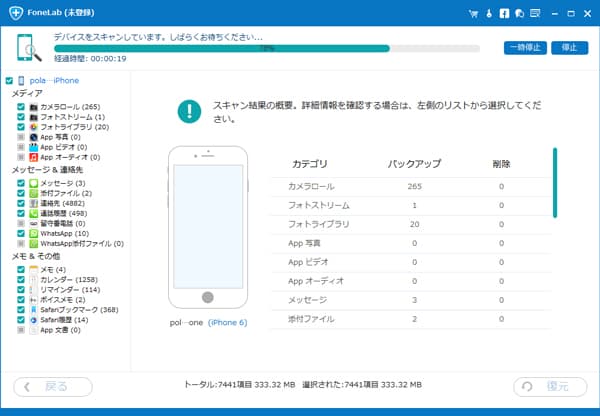Image resolution: width=600 pixels, height=416 pixels.
Task: Click the メモ & その他 section heading
Action: click(36, 256)
